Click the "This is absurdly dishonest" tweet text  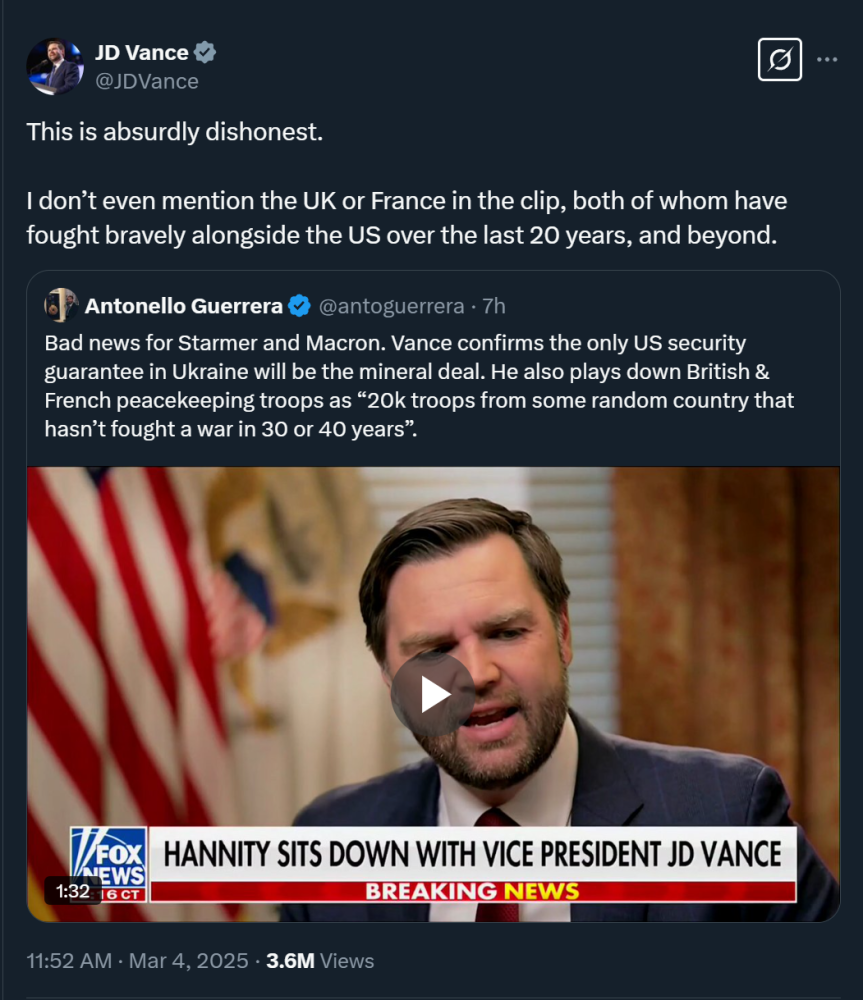(x=175, y=132)
